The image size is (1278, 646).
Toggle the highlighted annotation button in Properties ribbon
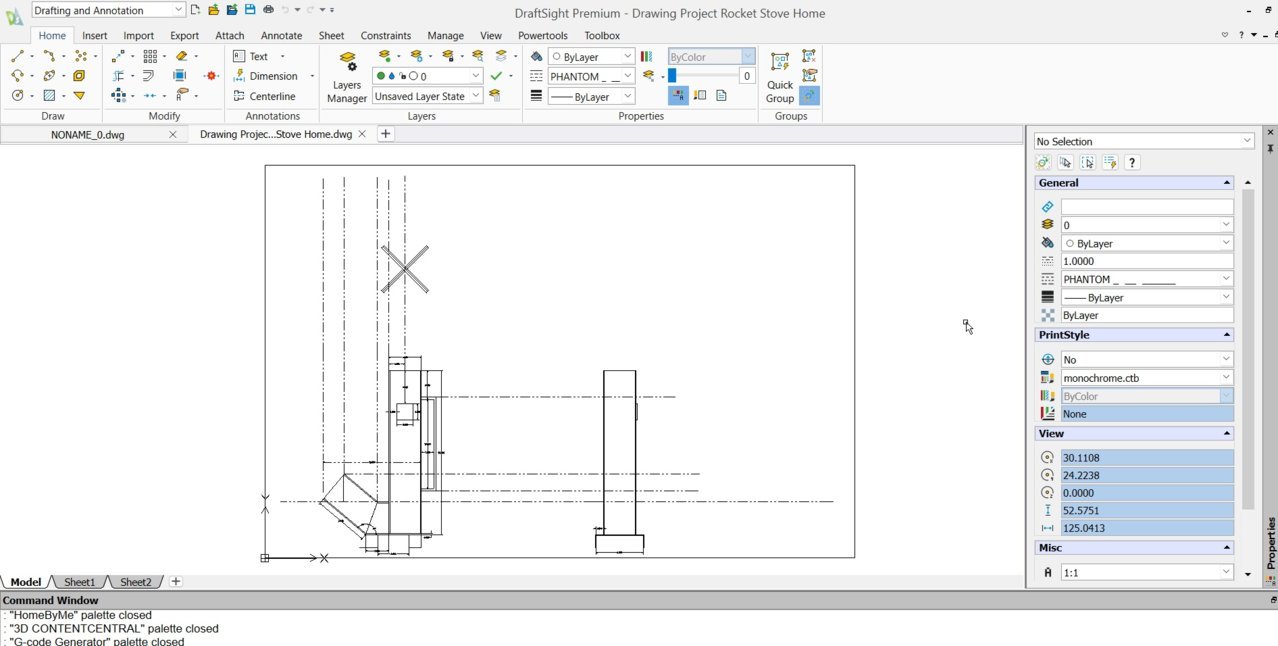pyautogui.click(x=678, y=95)
